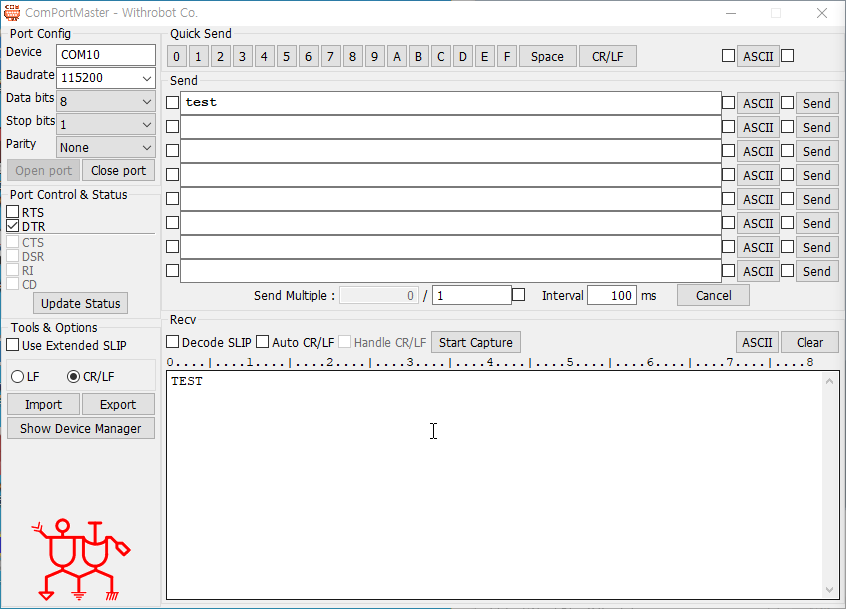
Task: Clear the Recv window
Action: [x=810, y=343]
